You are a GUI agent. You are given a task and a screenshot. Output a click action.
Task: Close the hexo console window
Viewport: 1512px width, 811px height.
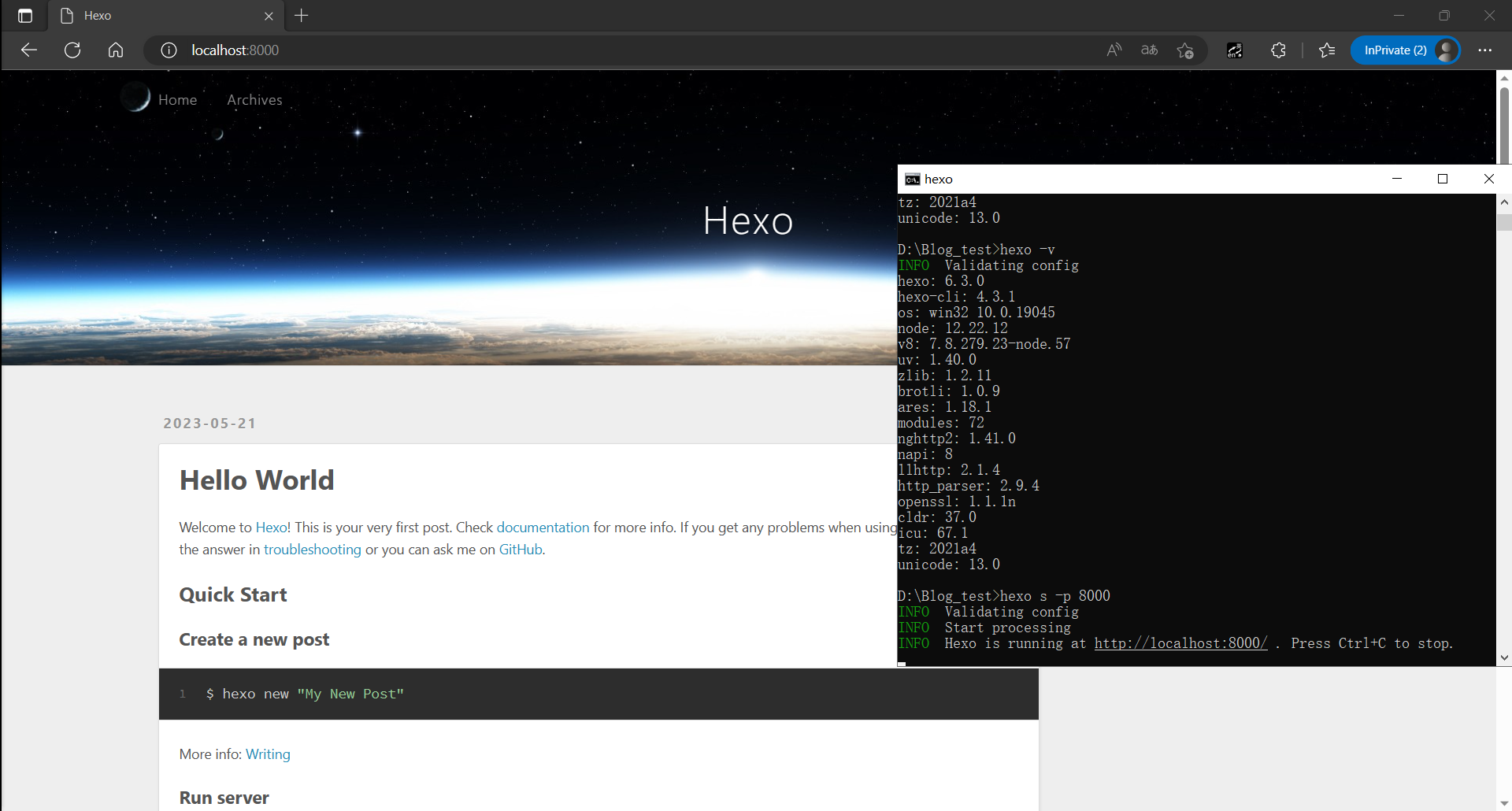click(1488, 179)
